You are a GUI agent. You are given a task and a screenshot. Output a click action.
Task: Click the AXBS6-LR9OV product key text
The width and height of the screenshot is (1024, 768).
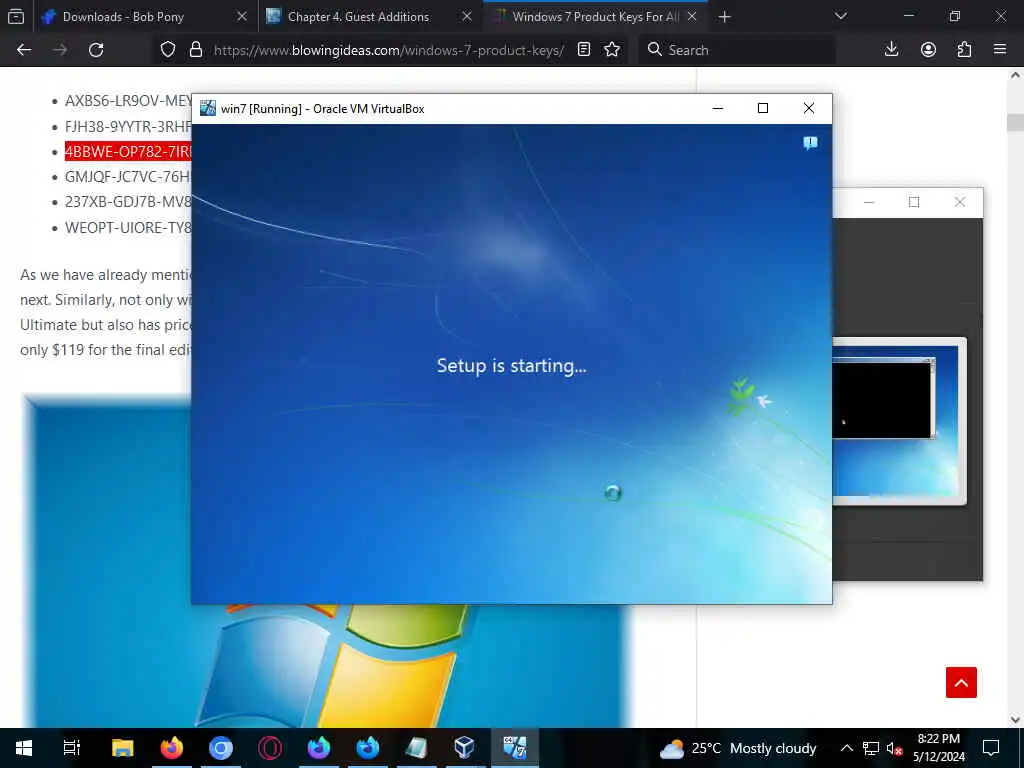pos(128,101)
